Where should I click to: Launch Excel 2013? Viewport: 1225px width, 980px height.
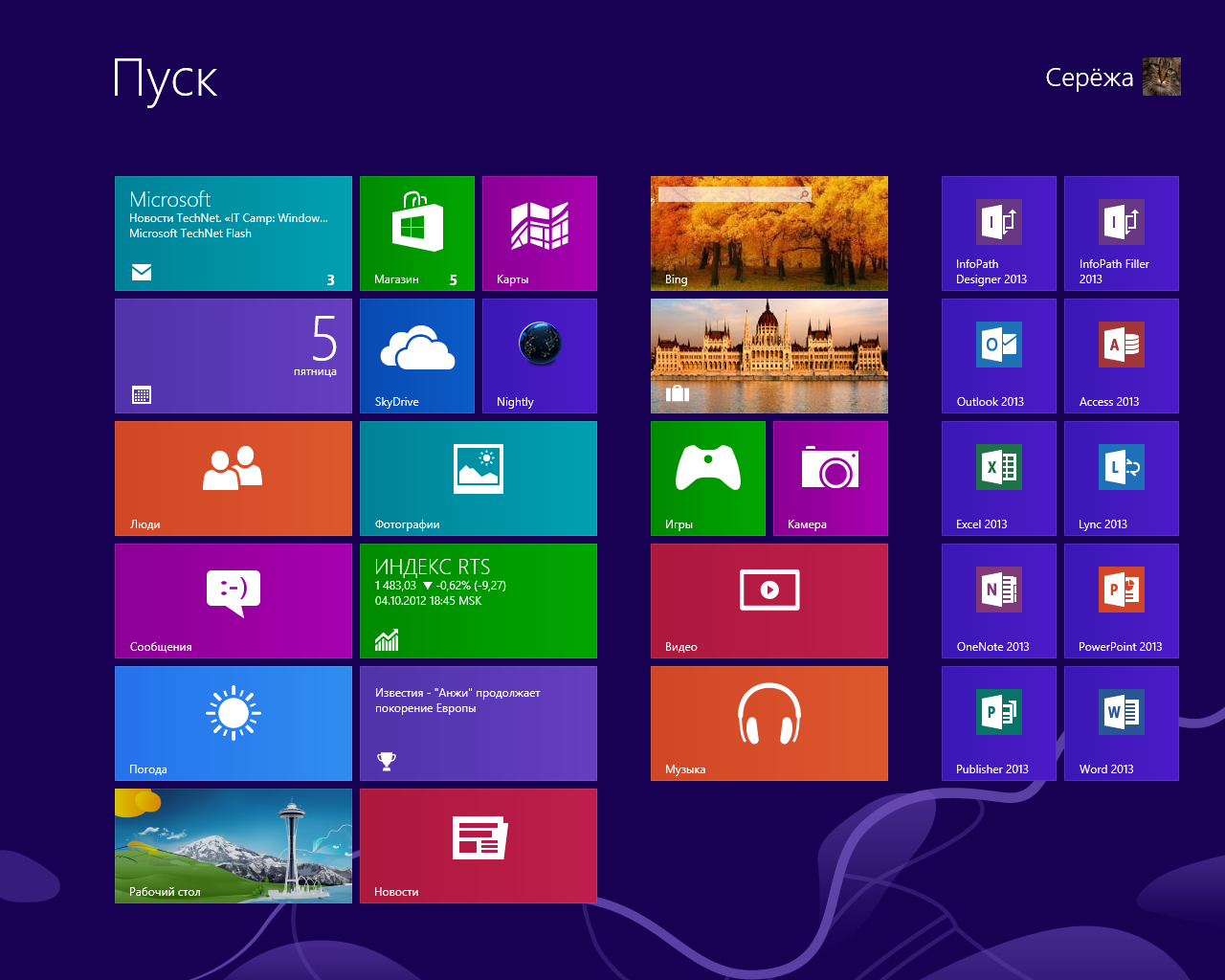pos(999,479)
